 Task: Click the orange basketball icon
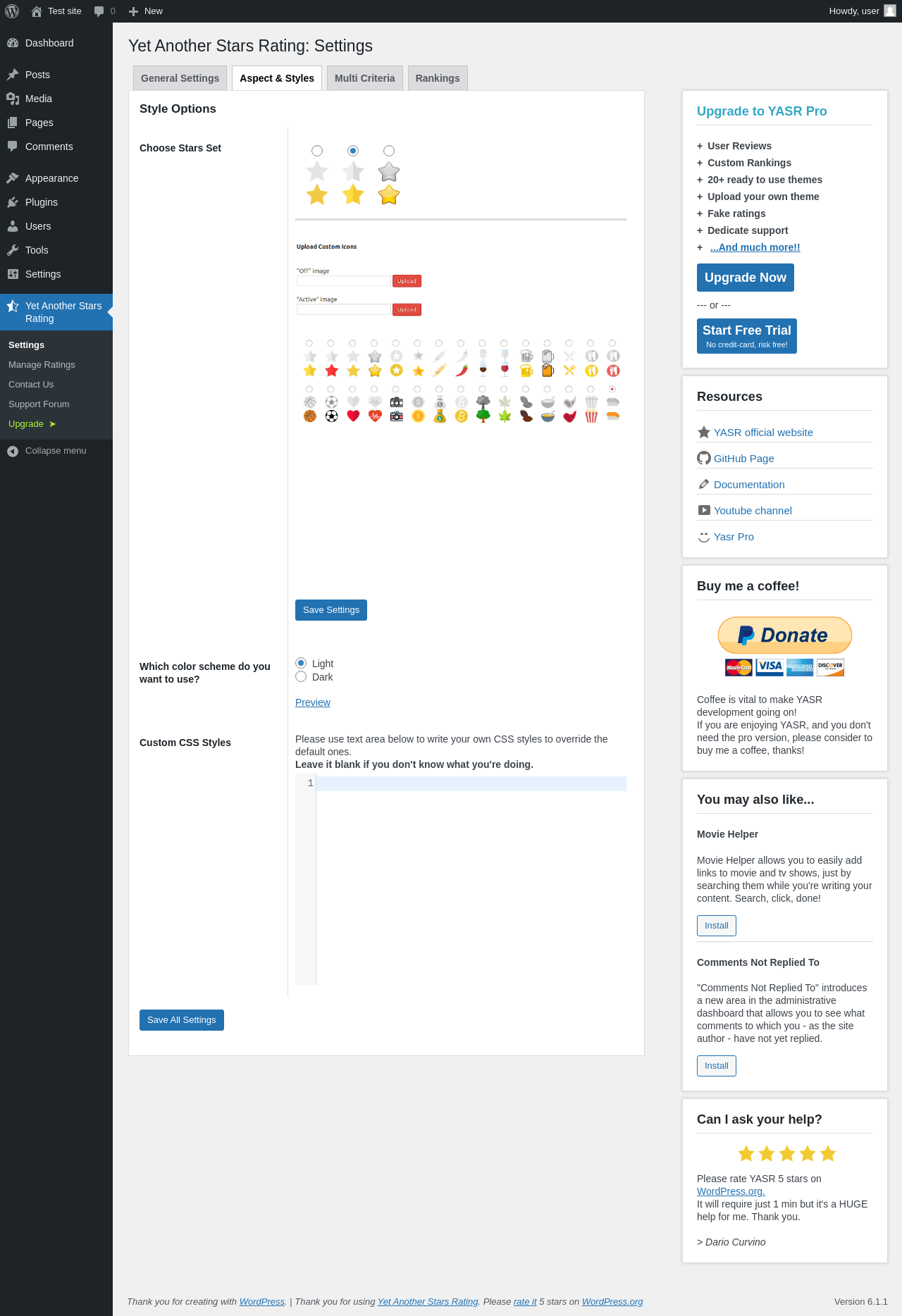pos(310,416)
